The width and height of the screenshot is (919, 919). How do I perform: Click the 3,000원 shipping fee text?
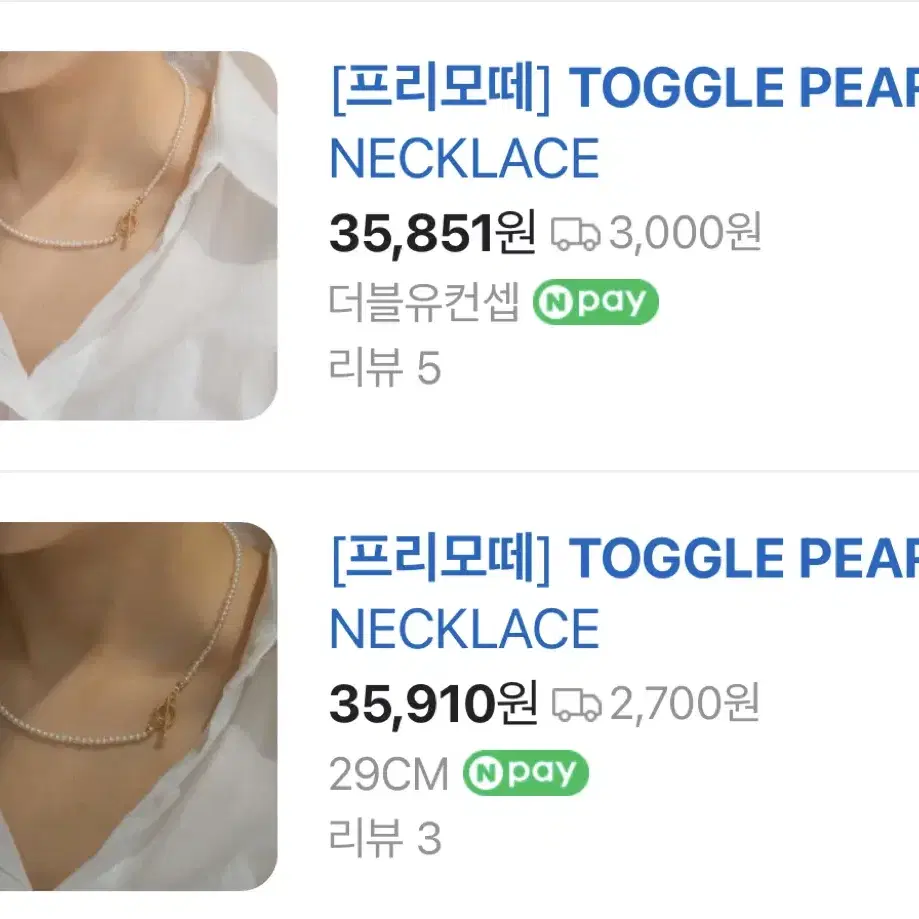pos(685,233)
